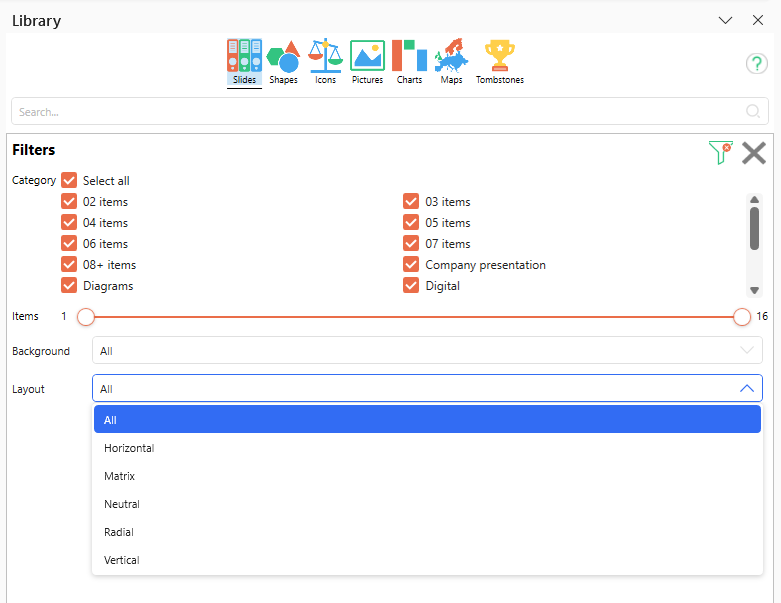The width and height of the screenshot is (781, 603).
Task: Clear filters with the funnel icon
Action: click(x=720, y=152)
